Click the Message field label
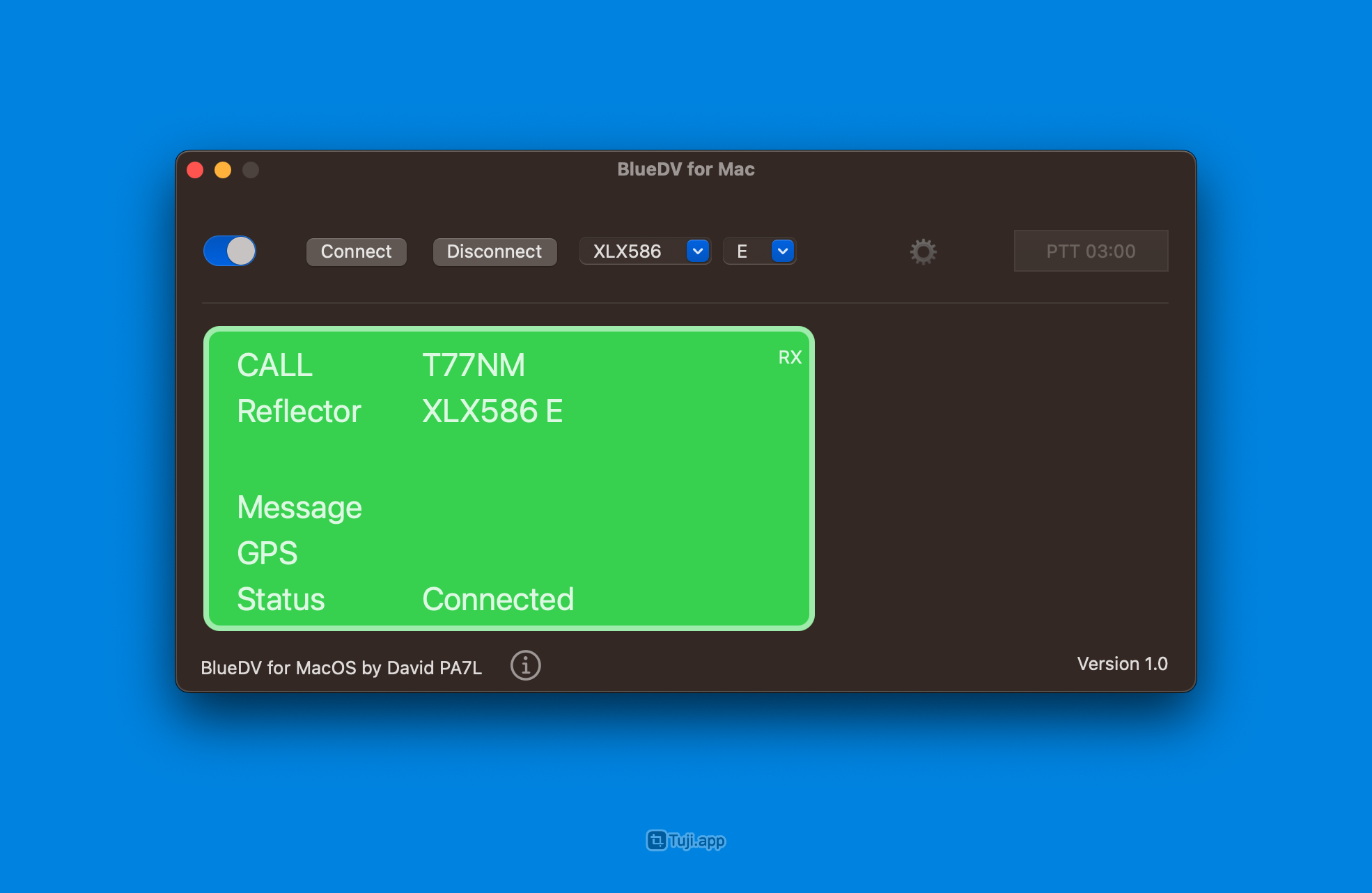1372x893 pixels. pos(299,507)
